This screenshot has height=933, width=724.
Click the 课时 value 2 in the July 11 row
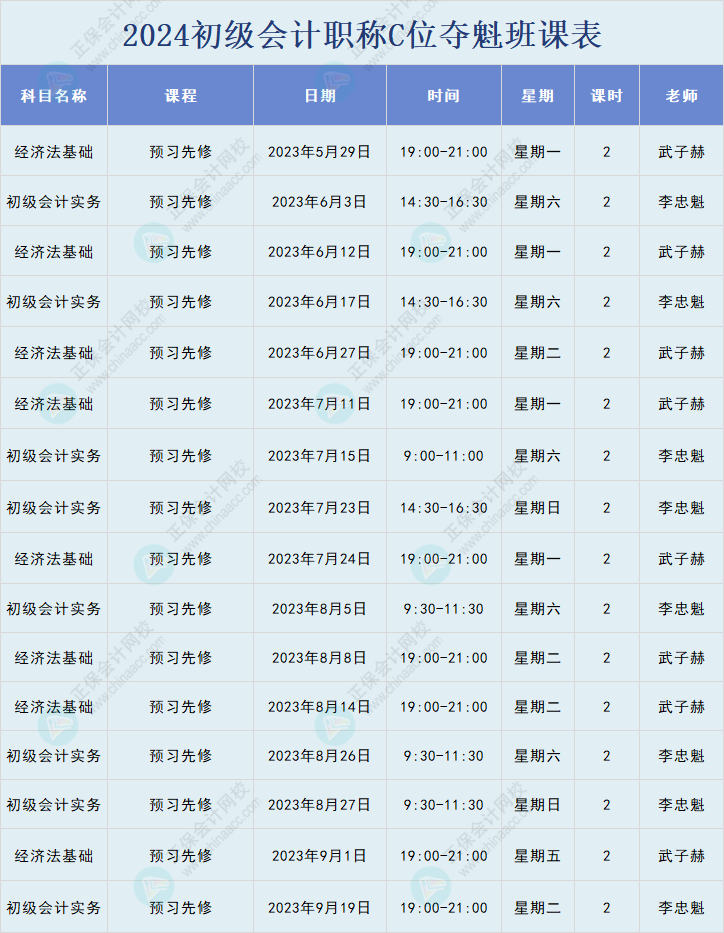607,404
